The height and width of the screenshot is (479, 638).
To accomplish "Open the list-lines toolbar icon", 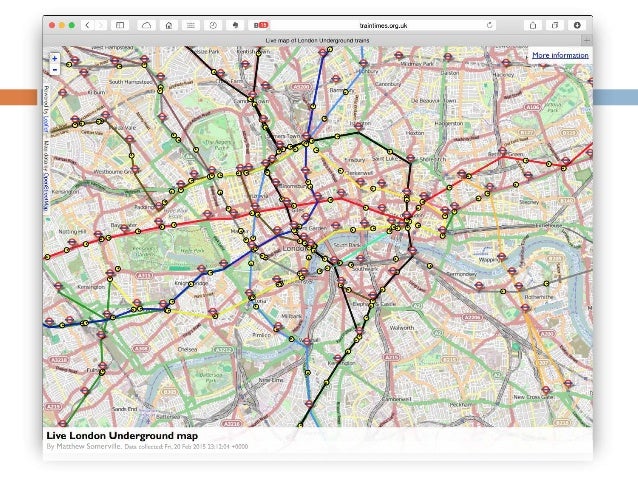I will (191, 25).
